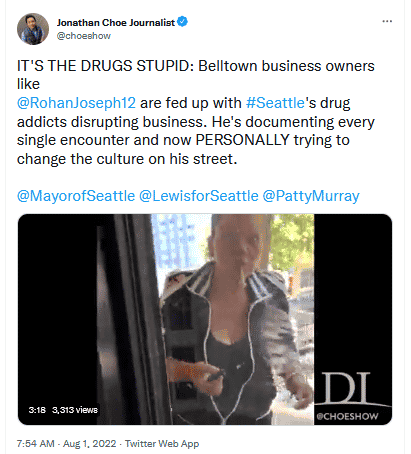Click the tweet body text to expand
This screenshot has width=411, height=454.
196,112
